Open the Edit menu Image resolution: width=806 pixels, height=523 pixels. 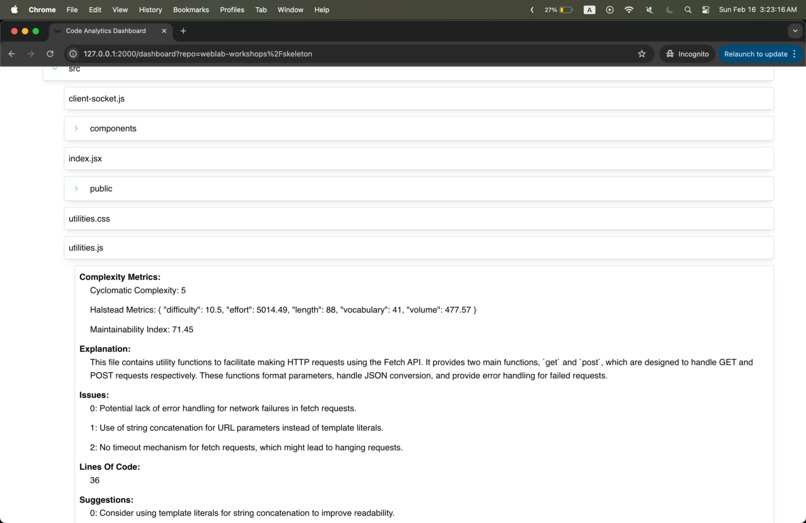point(95,10)
